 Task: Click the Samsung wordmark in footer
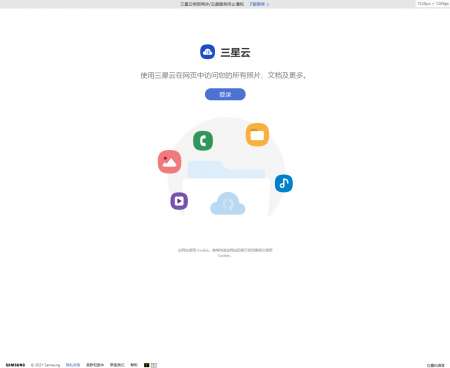[x=15, y=365]
